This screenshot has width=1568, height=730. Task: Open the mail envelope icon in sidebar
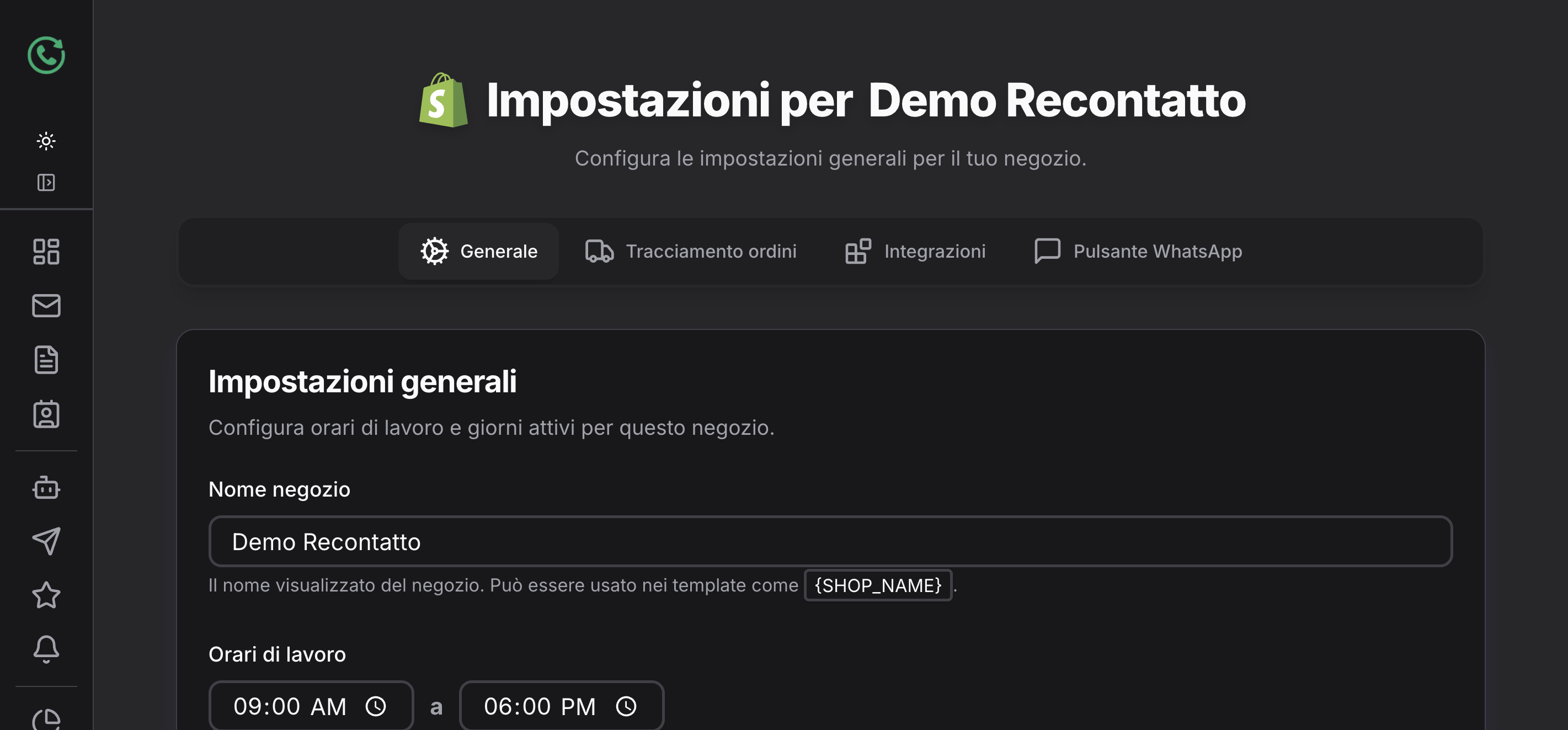tap(46, 306)
